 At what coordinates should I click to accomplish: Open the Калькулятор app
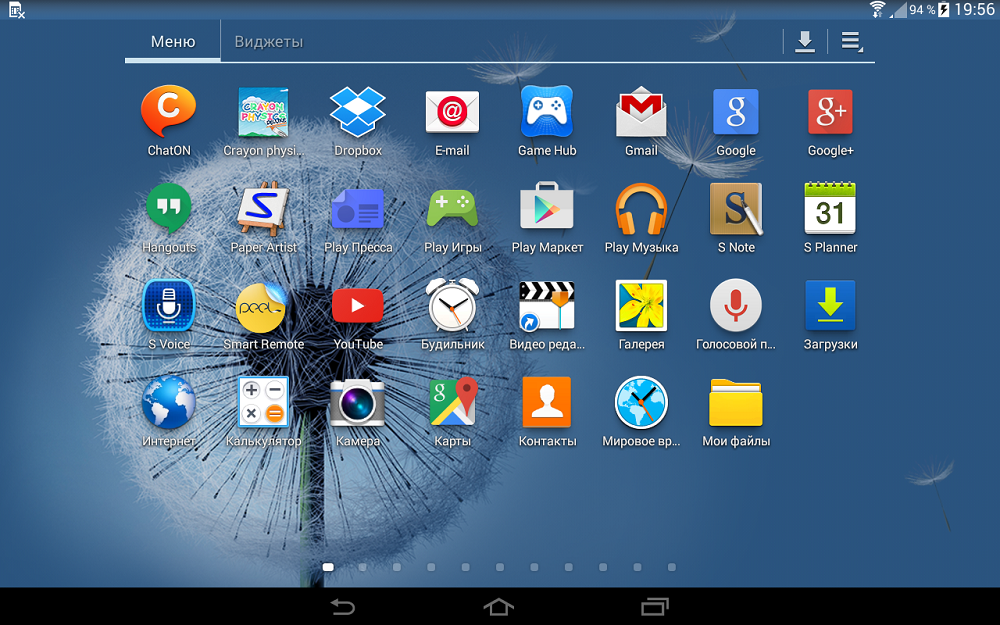(263, 402)
